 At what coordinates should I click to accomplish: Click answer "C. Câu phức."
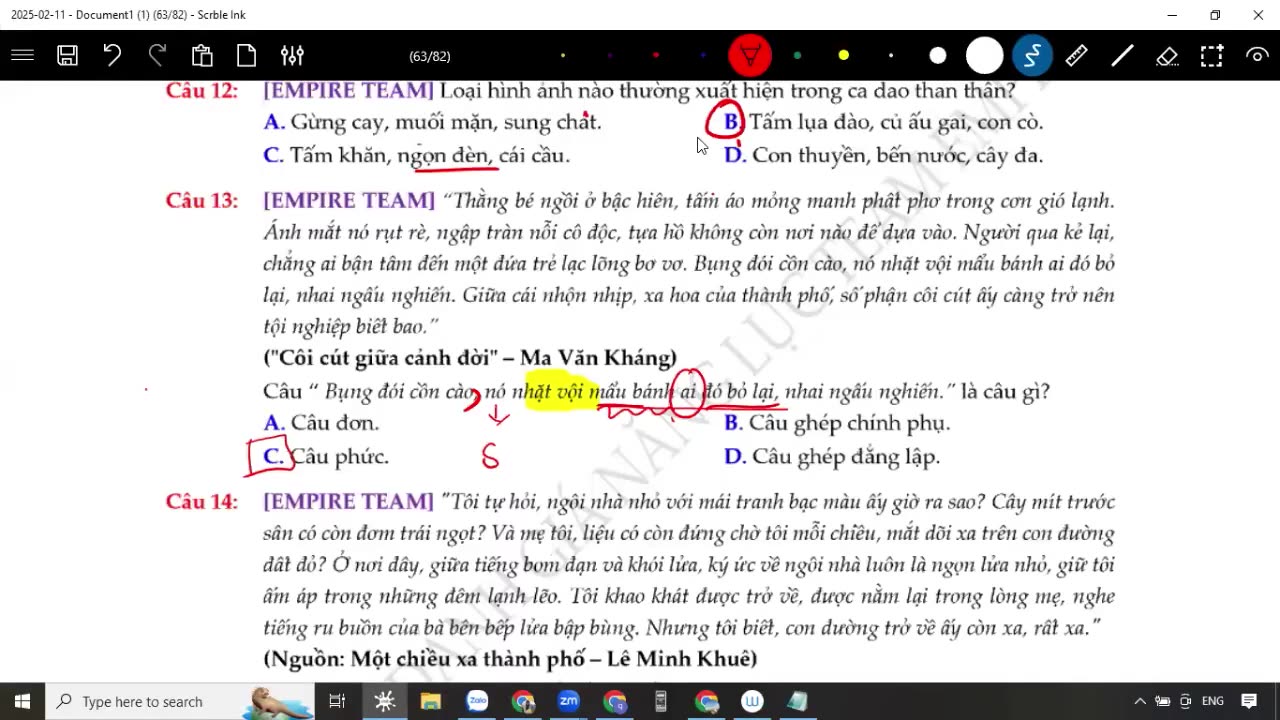326,457
